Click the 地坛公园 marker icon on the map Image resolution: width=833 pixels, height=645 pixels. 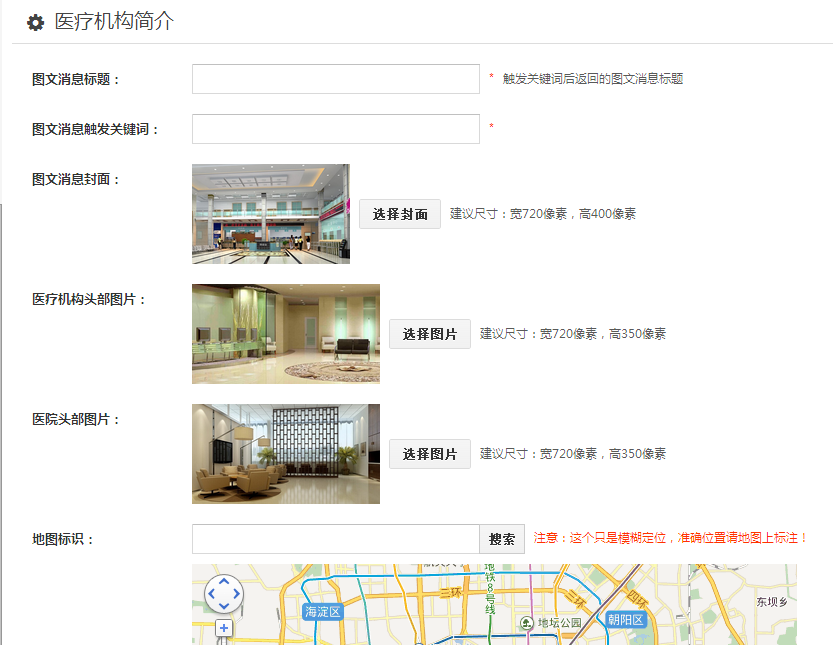pos(527,623)
